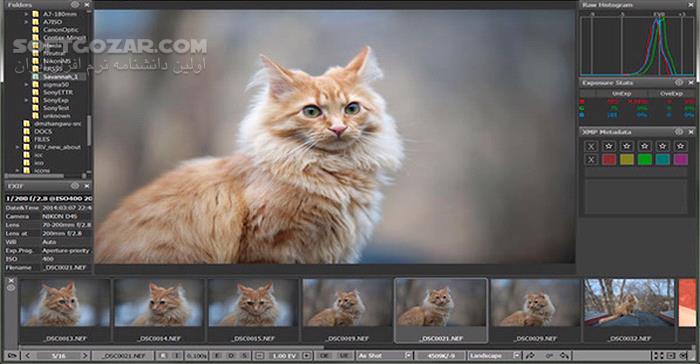
Task: Set a two-star rating
Action: [627, 146]
